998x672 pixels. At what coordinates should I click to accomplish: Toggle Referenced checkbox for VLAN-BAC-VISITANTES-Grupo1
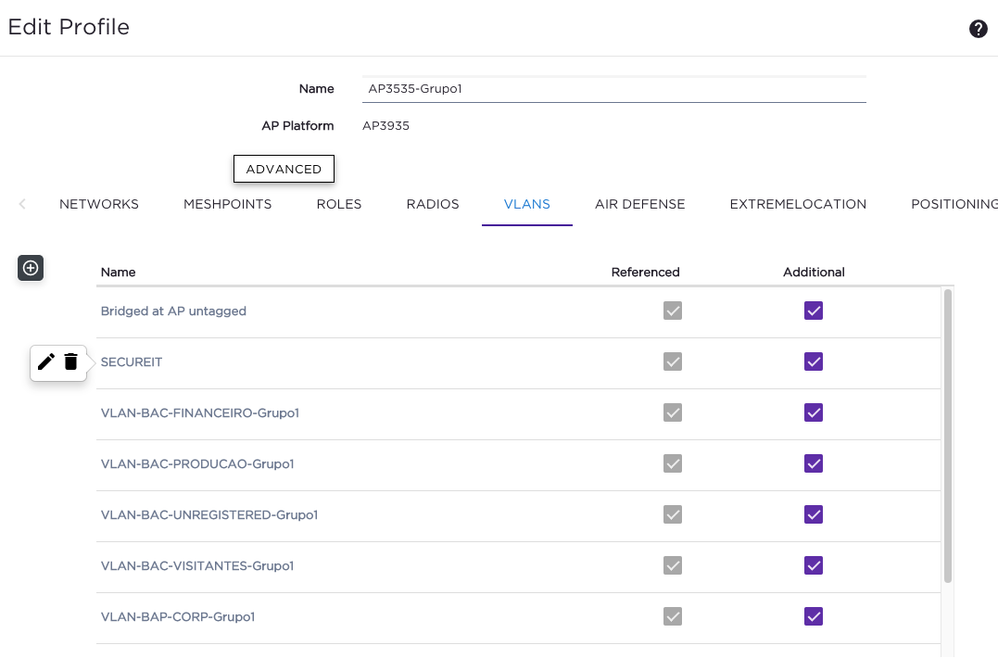(672, 566)
